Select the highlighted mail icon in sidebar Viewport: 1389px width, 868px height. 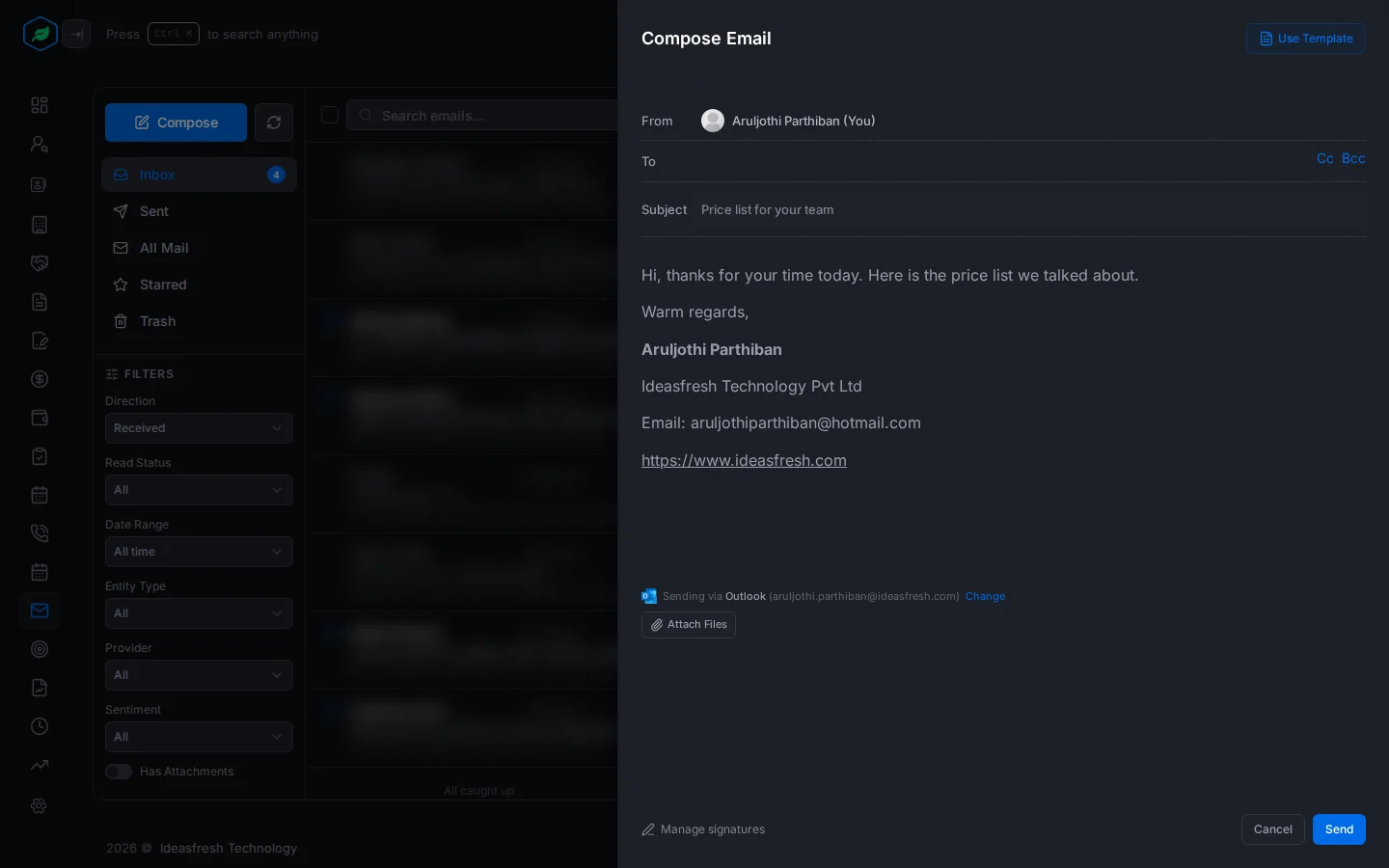(40, 610)
